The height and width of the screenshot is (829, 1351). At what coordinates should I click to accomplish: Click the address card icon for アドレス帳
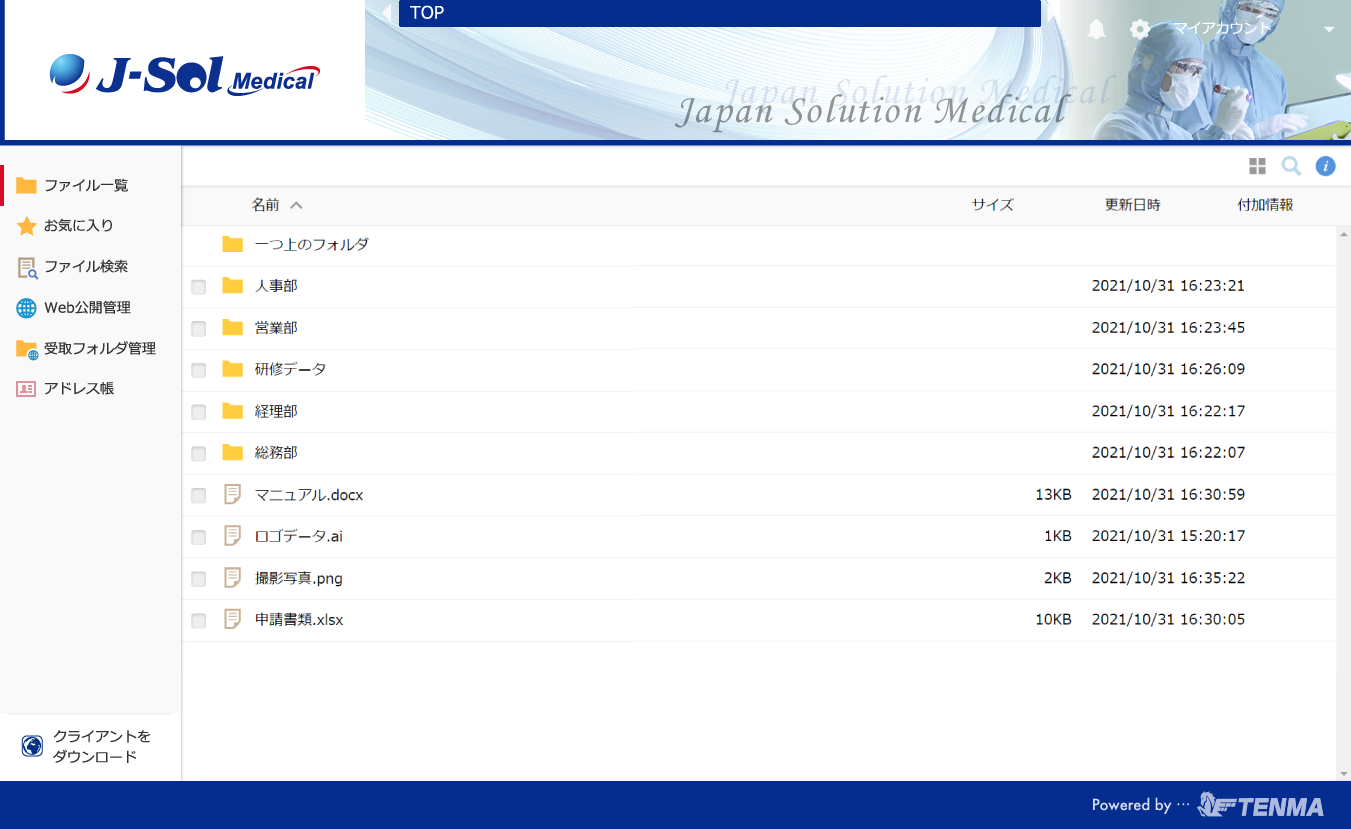26,389
